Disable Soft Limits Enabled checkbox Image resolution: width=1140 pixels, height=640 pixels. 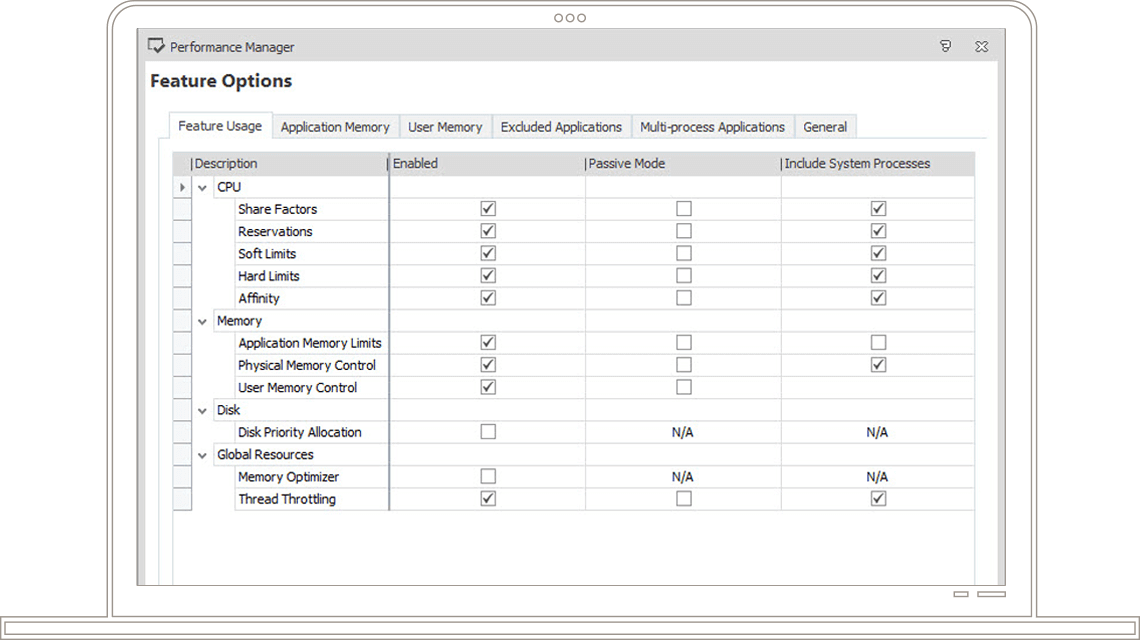click(x=488, y=253)
